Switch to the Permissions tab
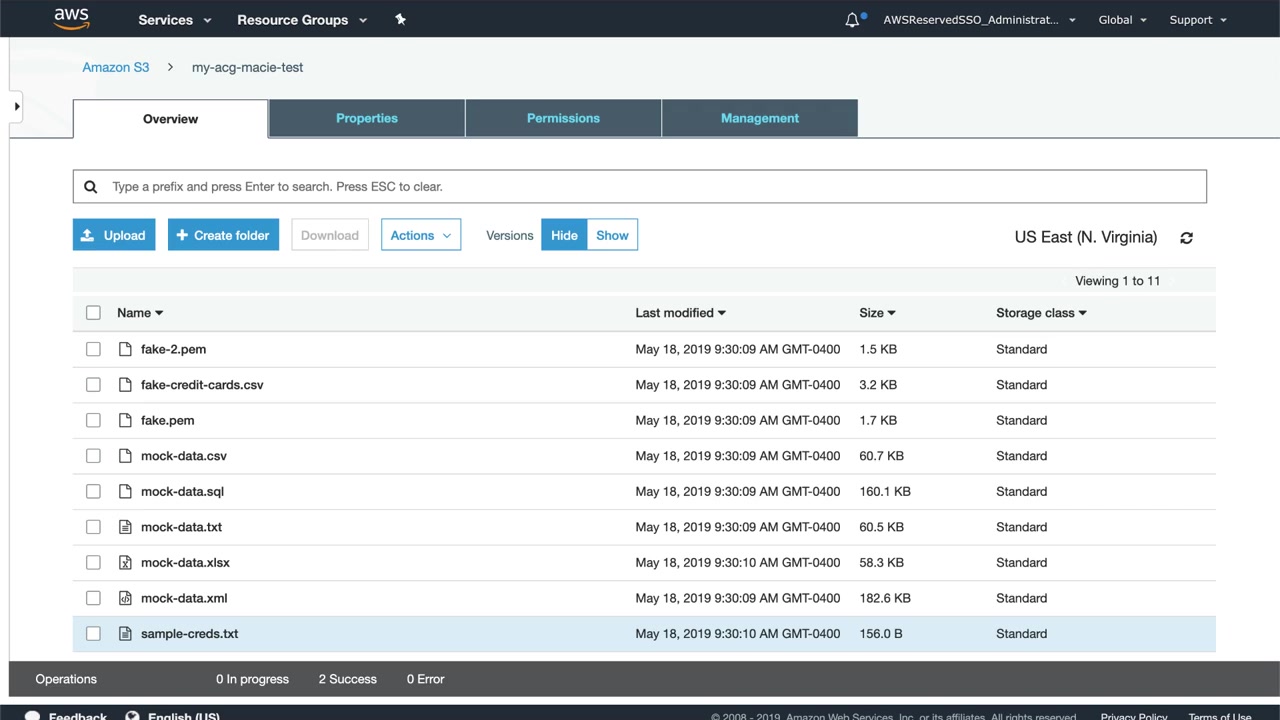Viewport: 1280px width, 720px height. click(x=563, y=118)
